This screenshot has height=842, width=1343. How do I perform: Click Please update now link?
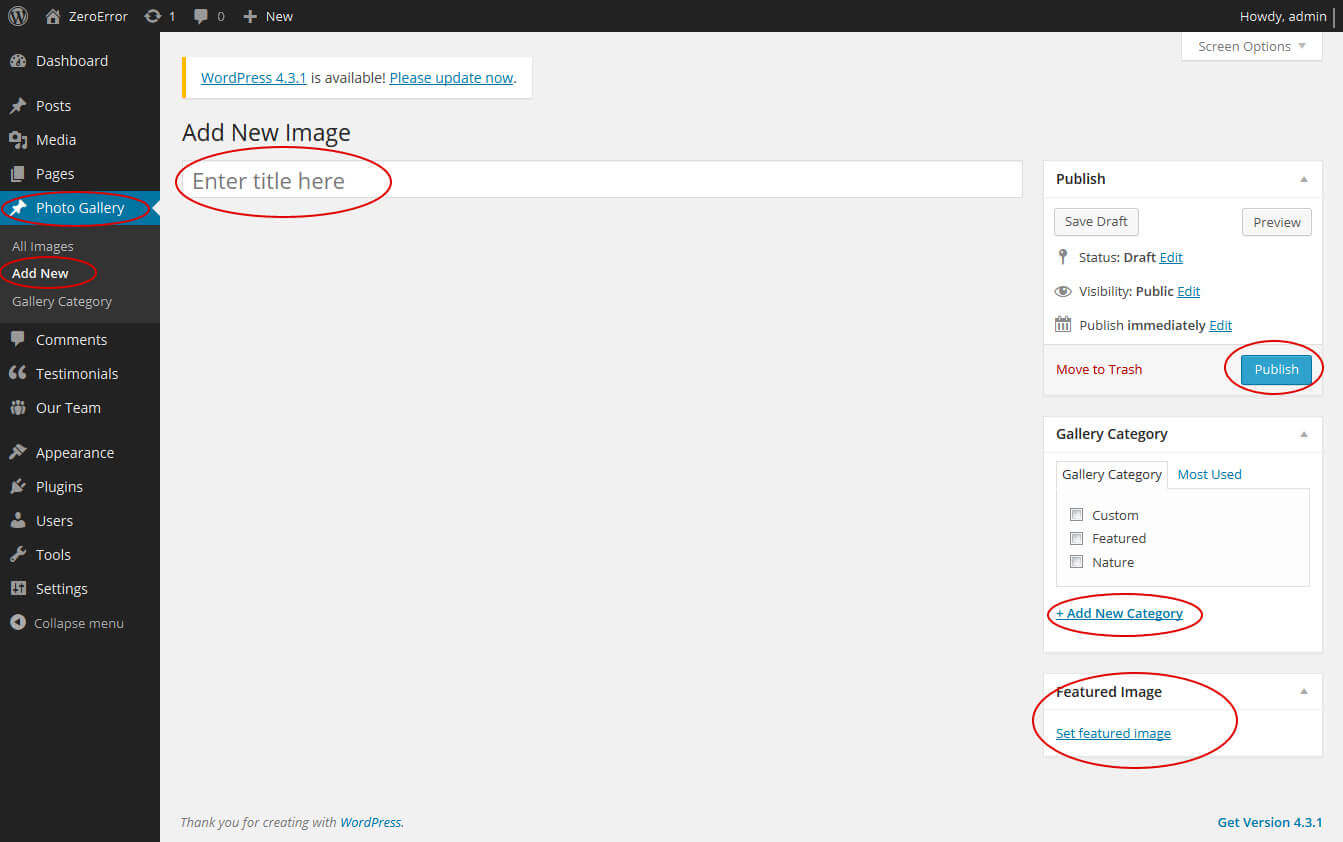[451, 77]
